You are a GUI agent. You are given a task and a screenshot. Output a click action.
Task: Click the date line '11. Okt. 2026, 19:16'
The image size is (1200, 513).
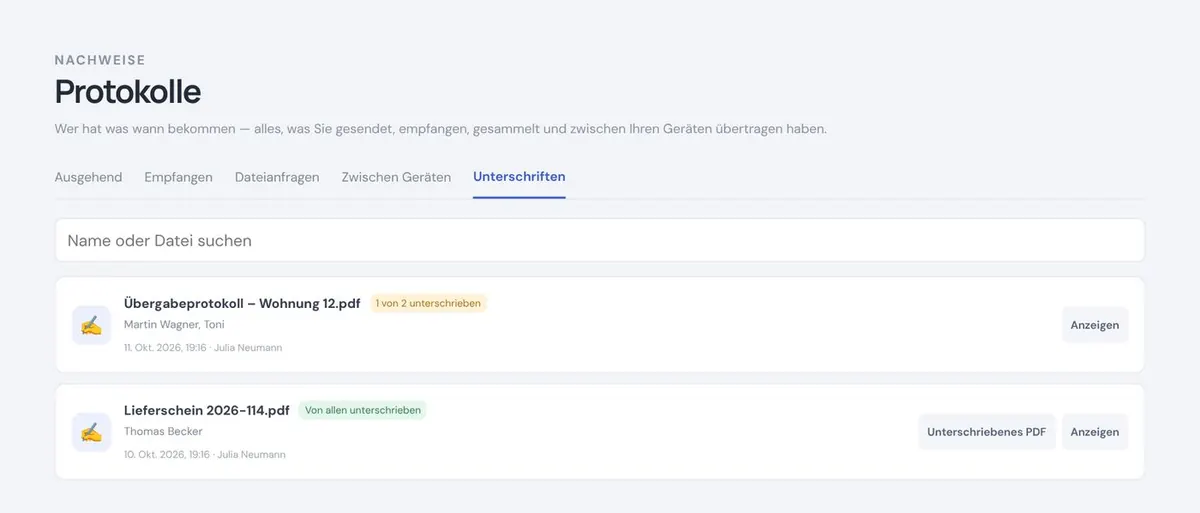click(x=165, y=347)
